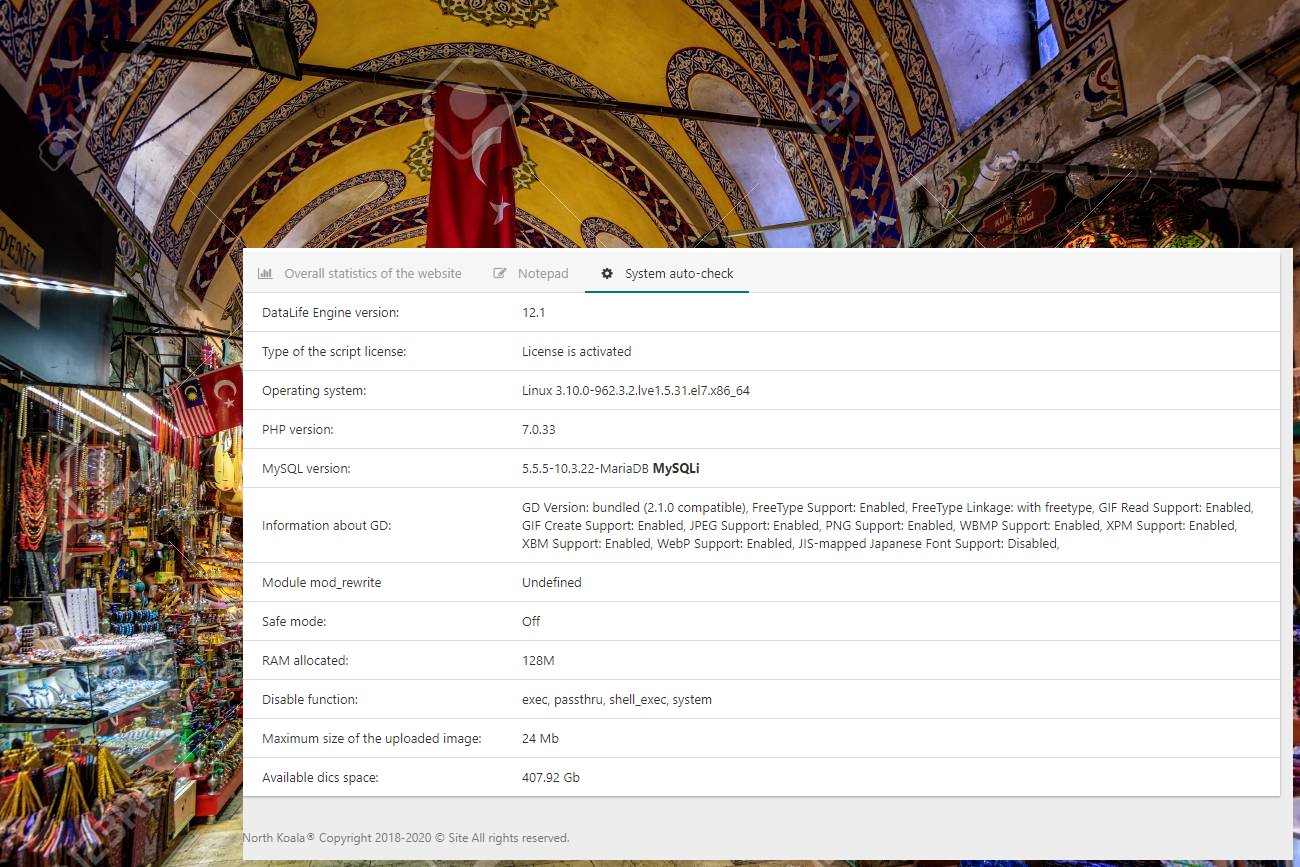Switch to Overall statistics of the website tab
The height and width of the screenshot is (867, 1300).
[x=372, y=273]
